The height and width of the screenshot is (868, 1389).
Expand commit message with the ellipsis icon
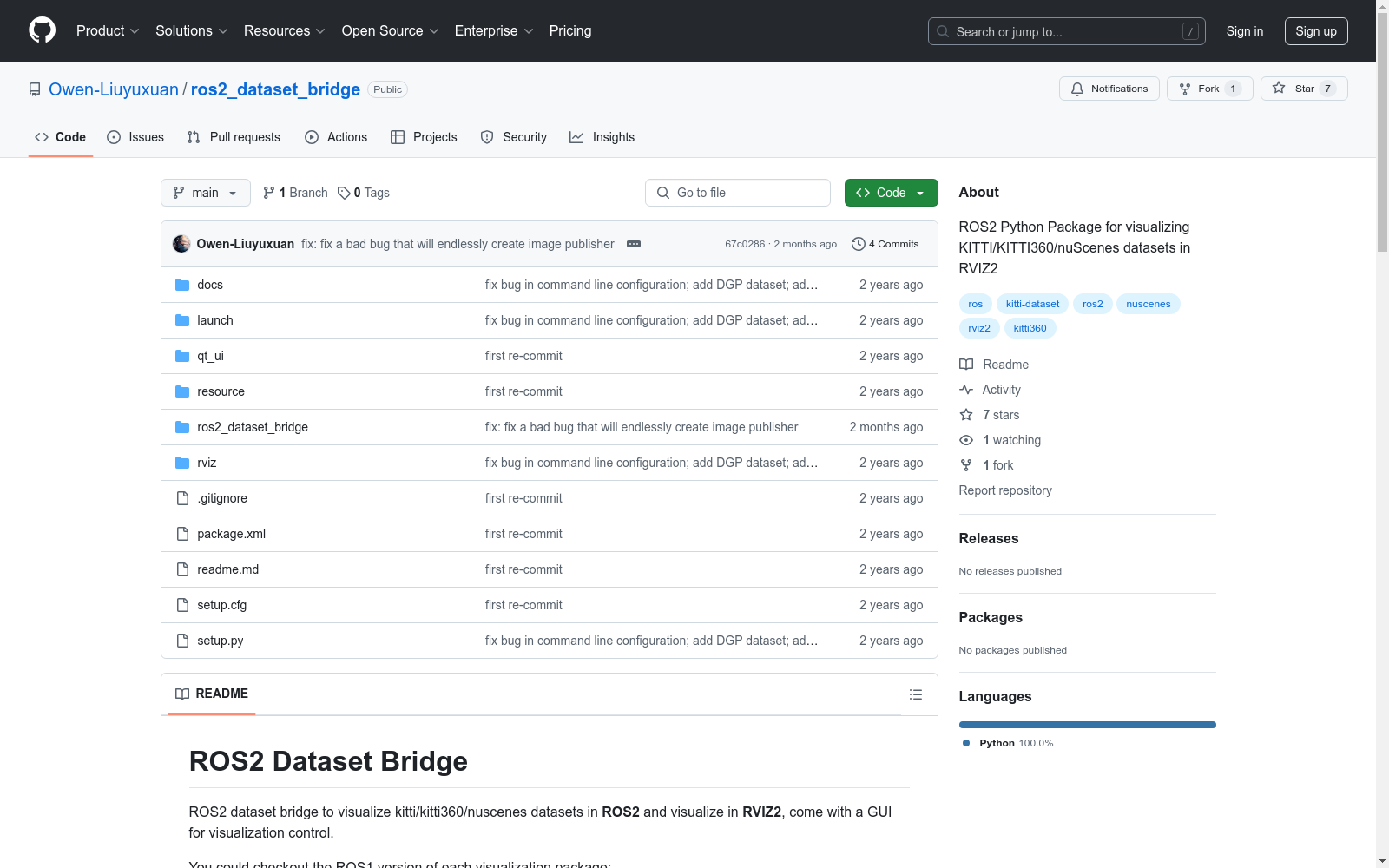pos(634,244)
